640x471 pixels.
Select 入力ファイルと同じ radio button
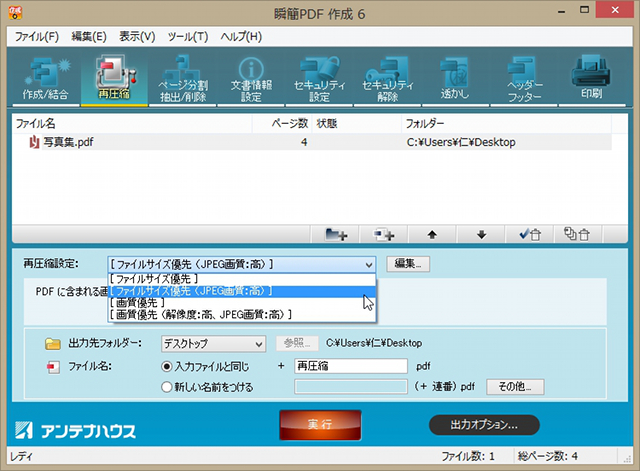[167, 366]
